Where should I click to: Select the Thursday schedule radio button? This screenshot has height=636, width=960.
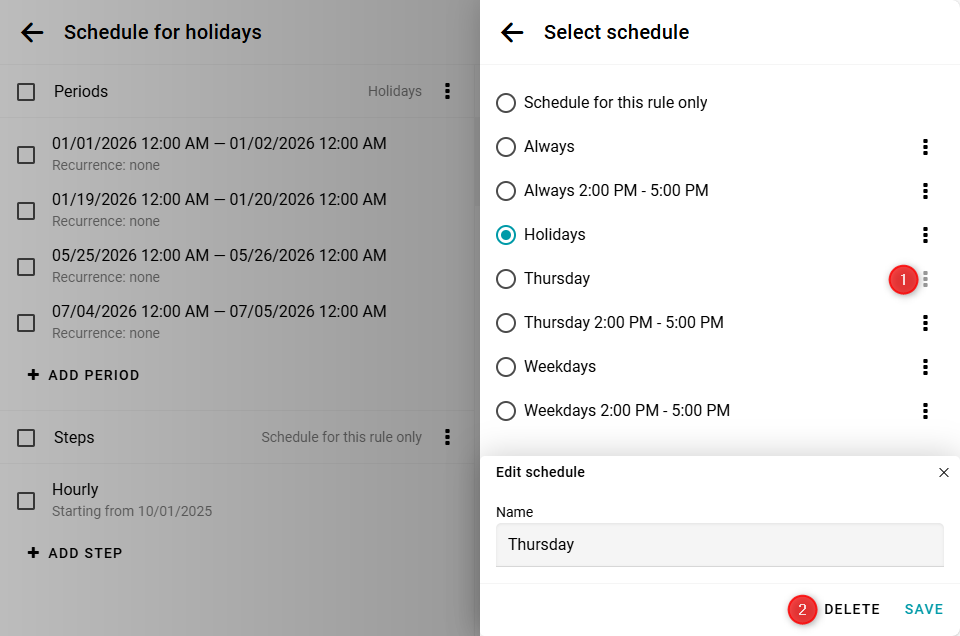tap(506, 279)
